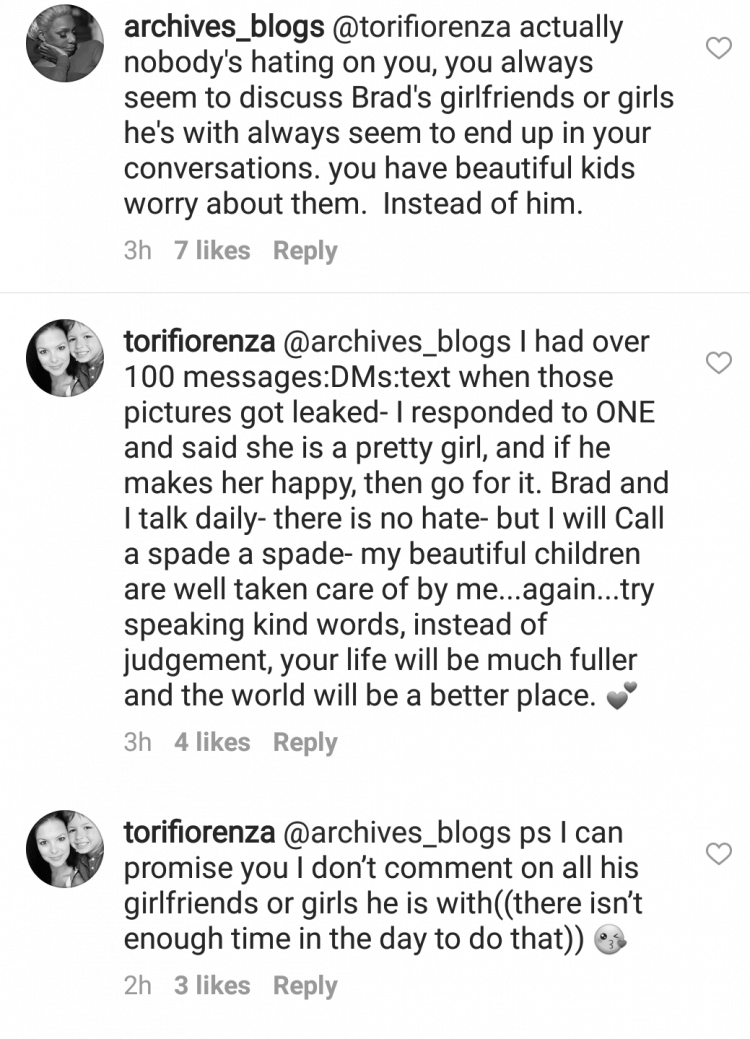The width and height of the screenshot is (750, 1039).
Task: Open torifiorenza username on second comment
Action: pyautogui.click(x=199, y=341)
